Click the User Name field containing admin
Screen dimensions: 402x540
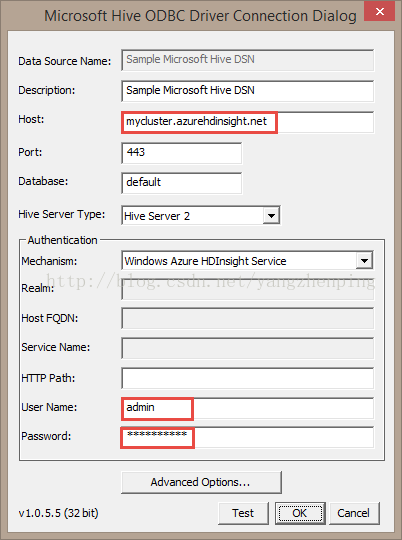click(x=247, y=408)
